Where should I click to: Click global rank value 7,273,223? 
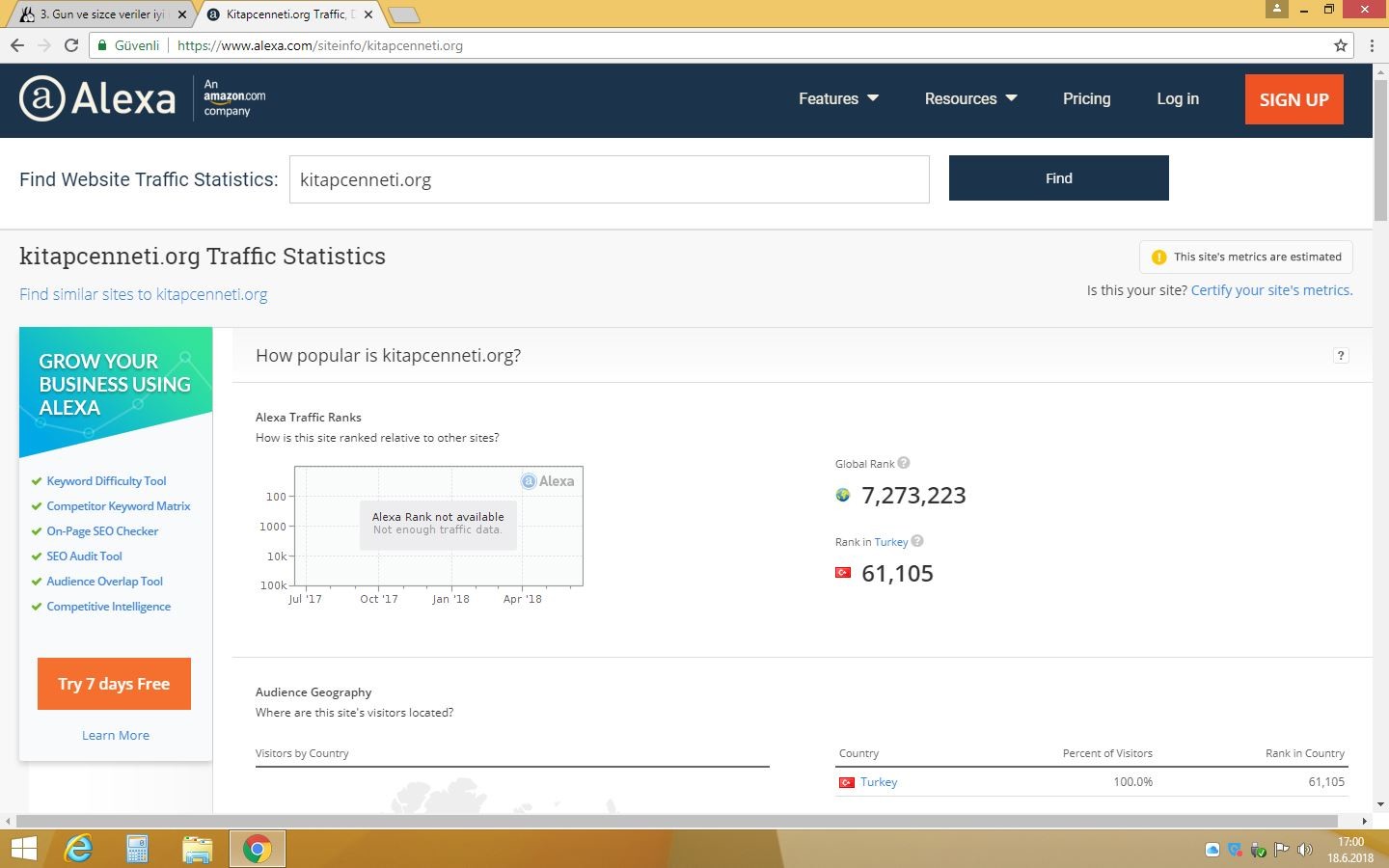(913, 496)
